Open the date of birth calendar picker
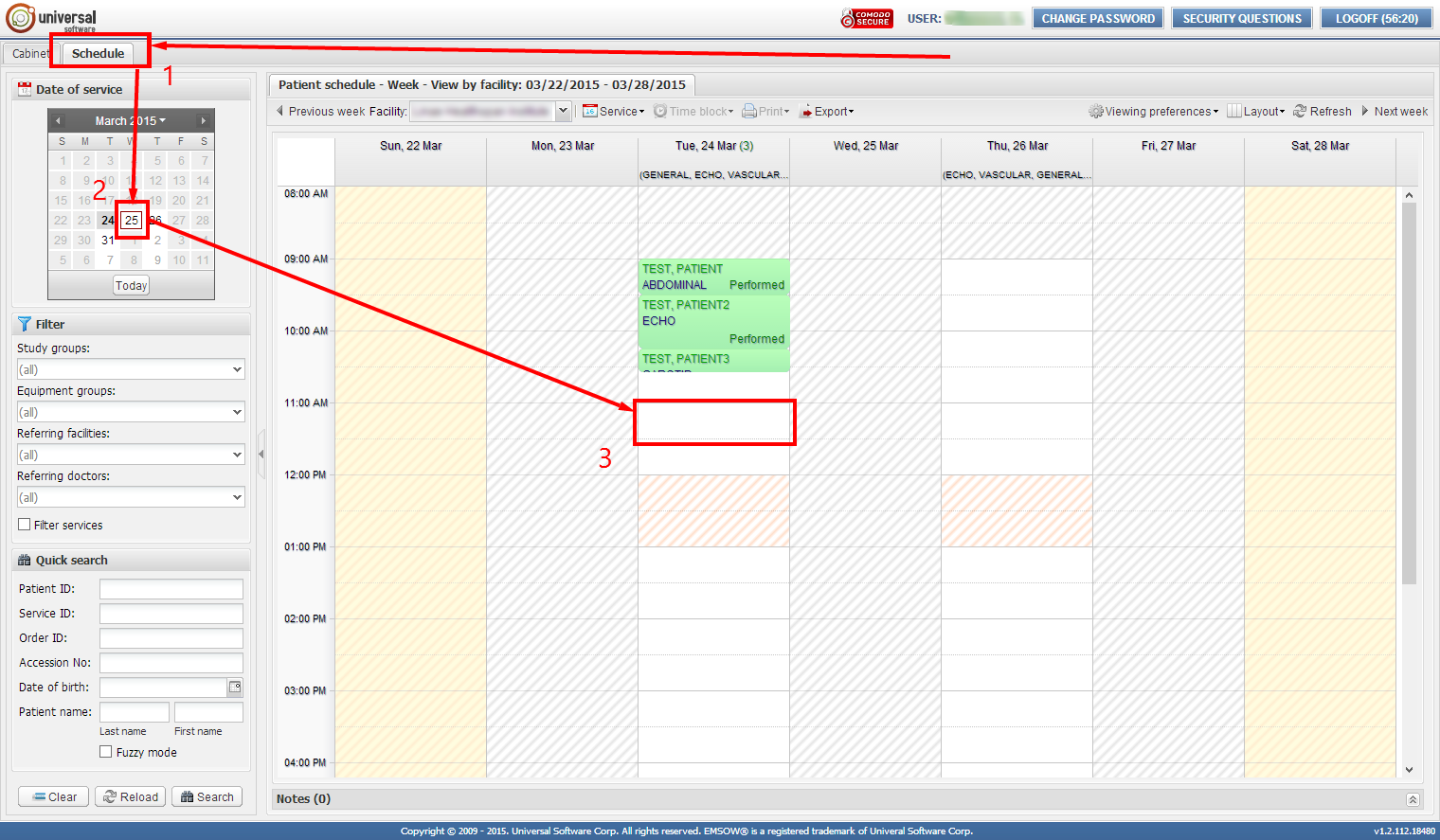Viewport: 1440px width, 840px height. (x=235, y=688)
